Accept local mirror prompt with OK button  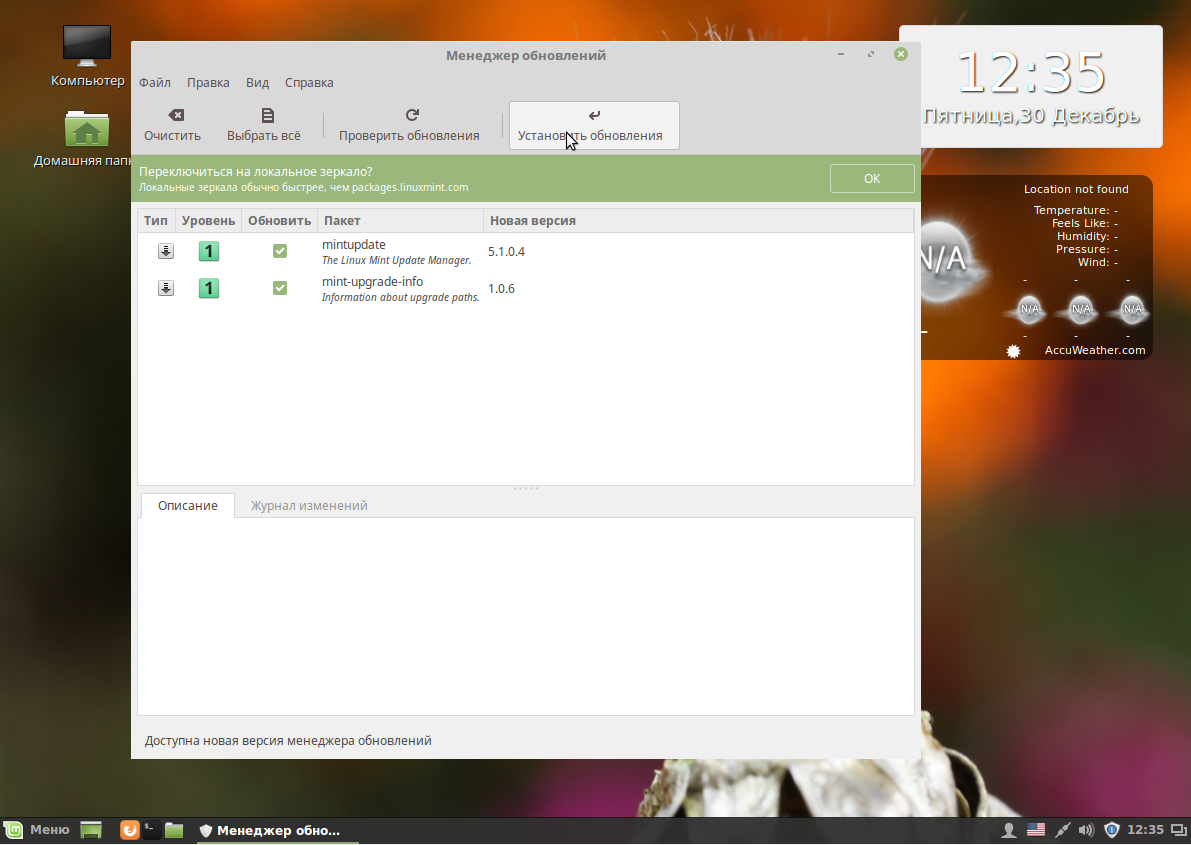871,178
